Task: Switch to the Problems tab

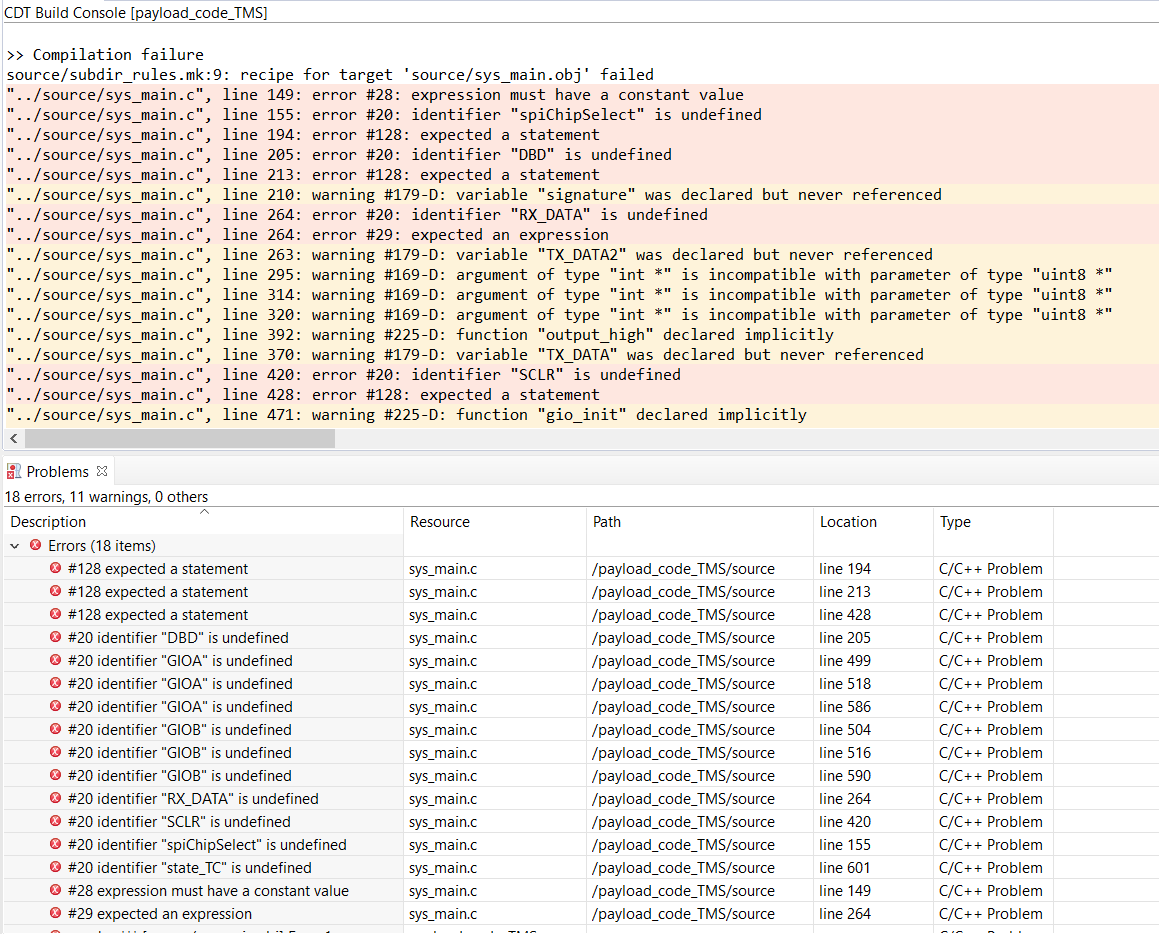Action: (57, 471)
